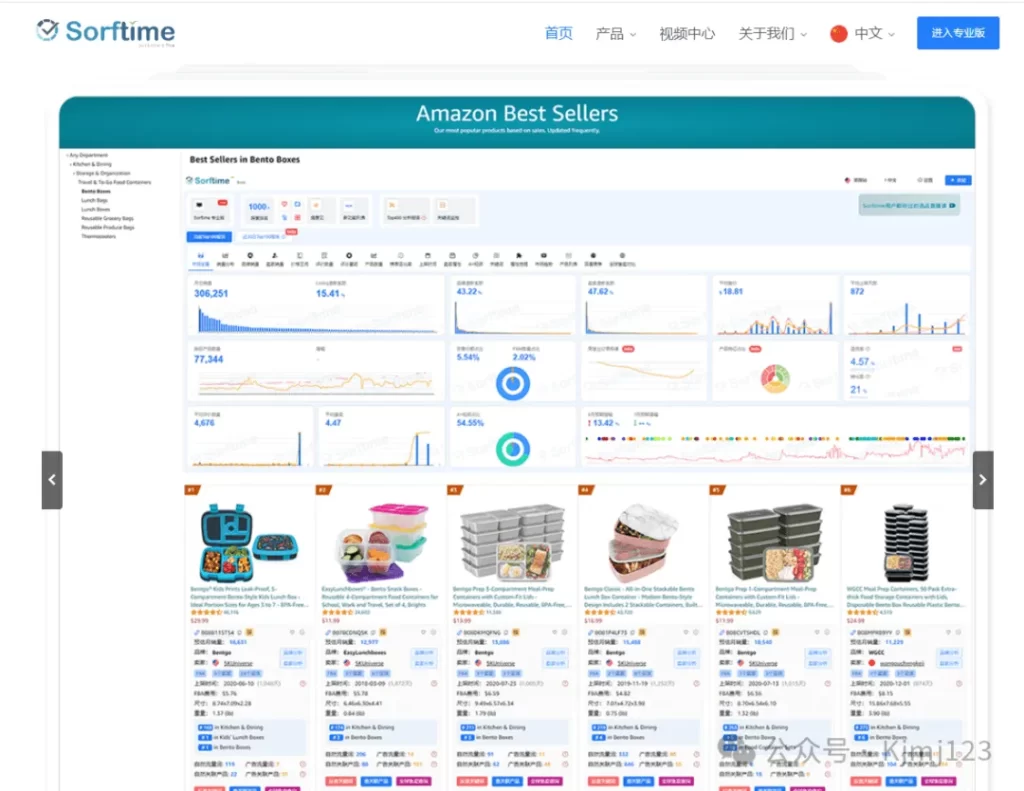The image size is (1024, 791).
Task: Open the #2 EasyLunchboxes colorful containers image
Action: coord(381,541)
